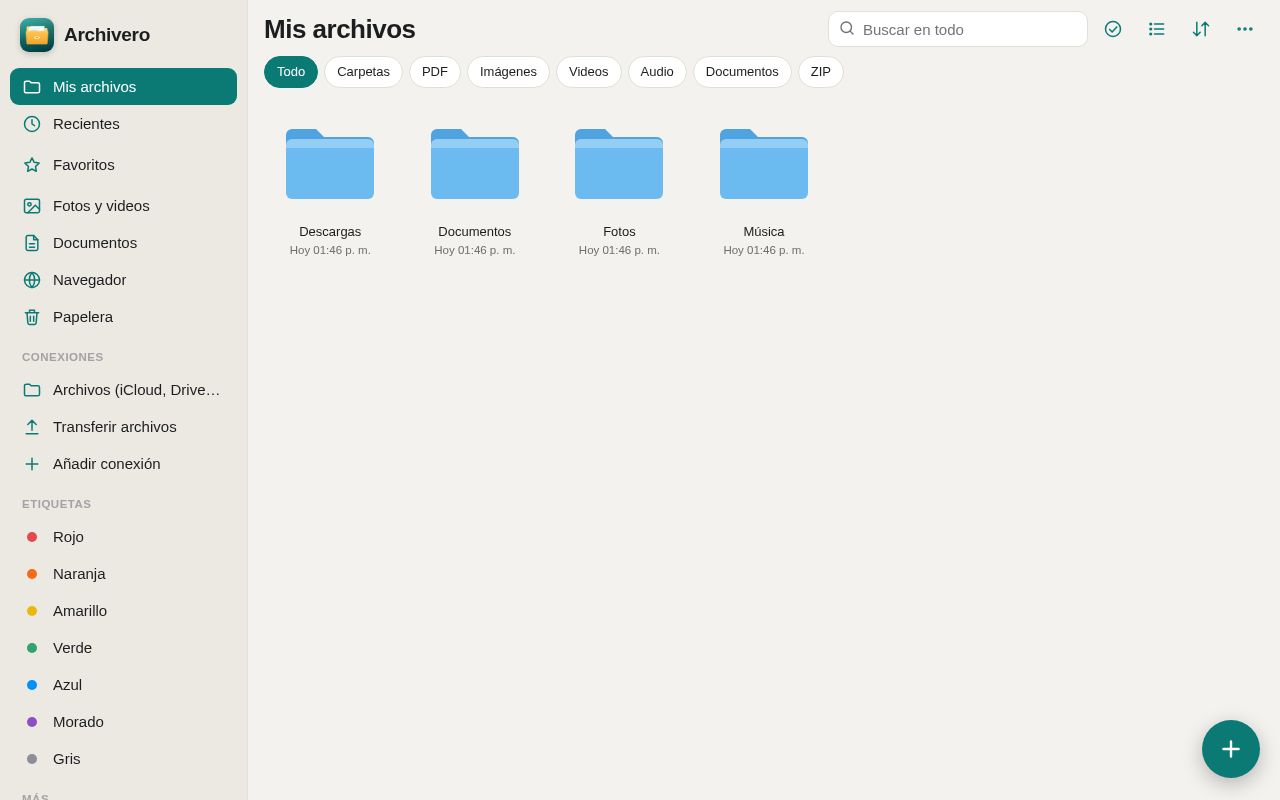Select the Rojo tag
This screenshot has width=1280, height=800.
pos(123,537)
